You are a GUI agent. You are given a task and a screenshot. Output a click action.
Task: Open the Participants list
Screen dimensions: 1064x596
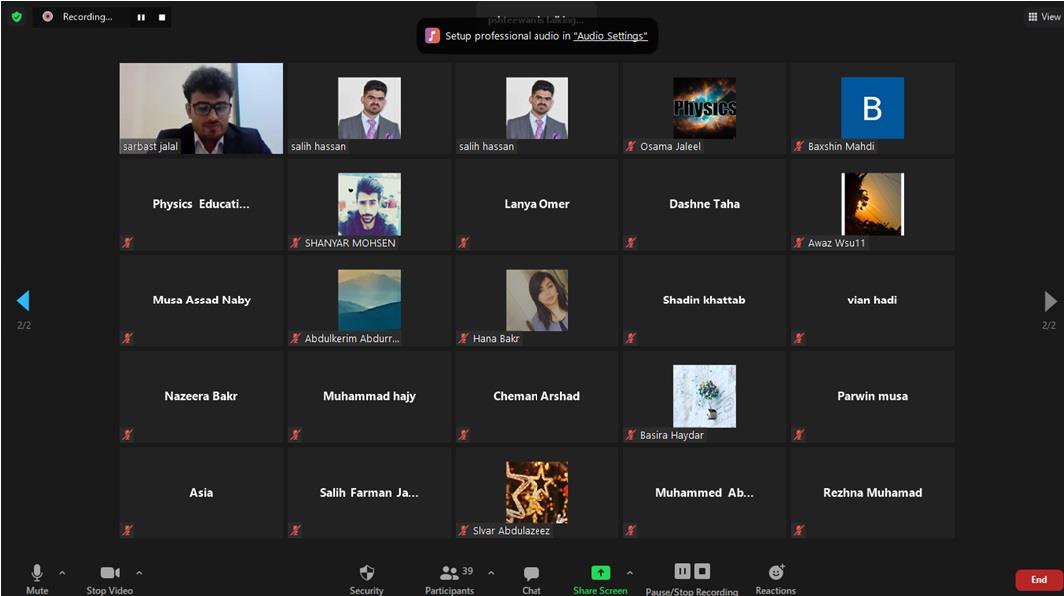click(x=450, y=573)
